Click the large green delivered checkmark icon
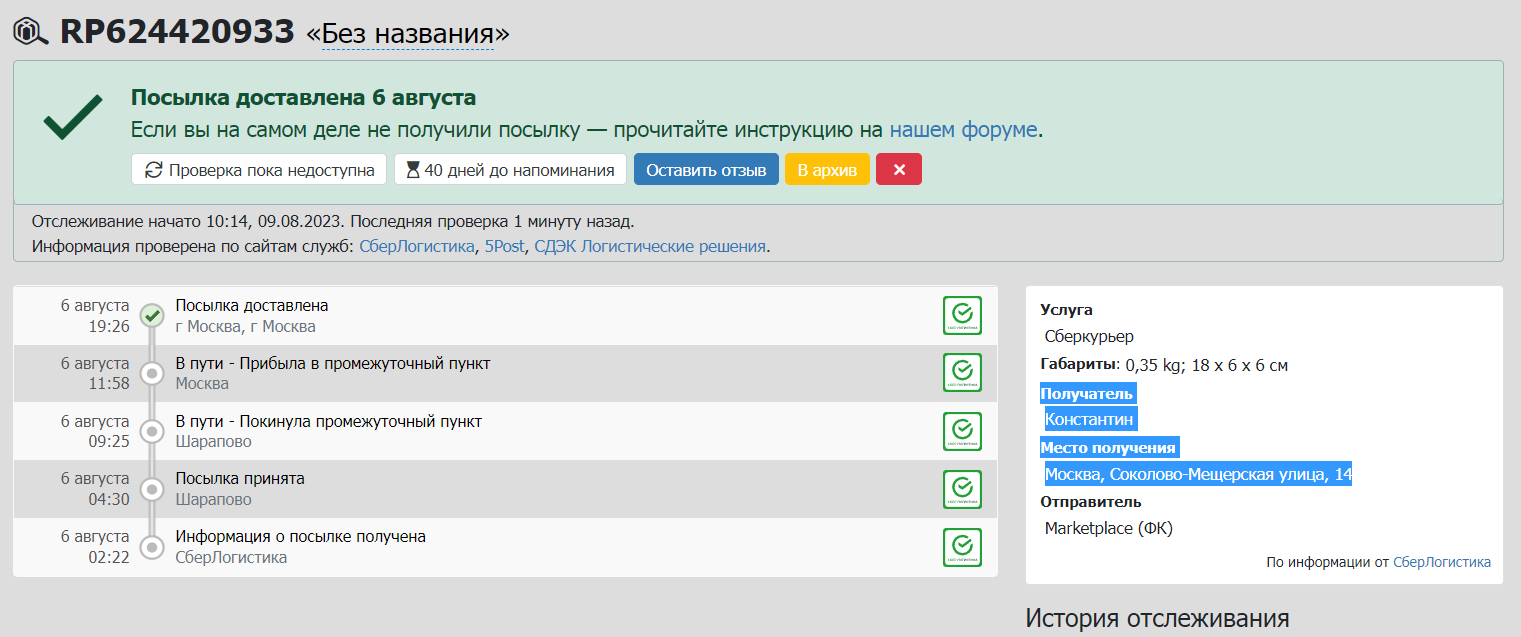Image resolution: width=1521 pixels, height=637 pixels. 73,118
